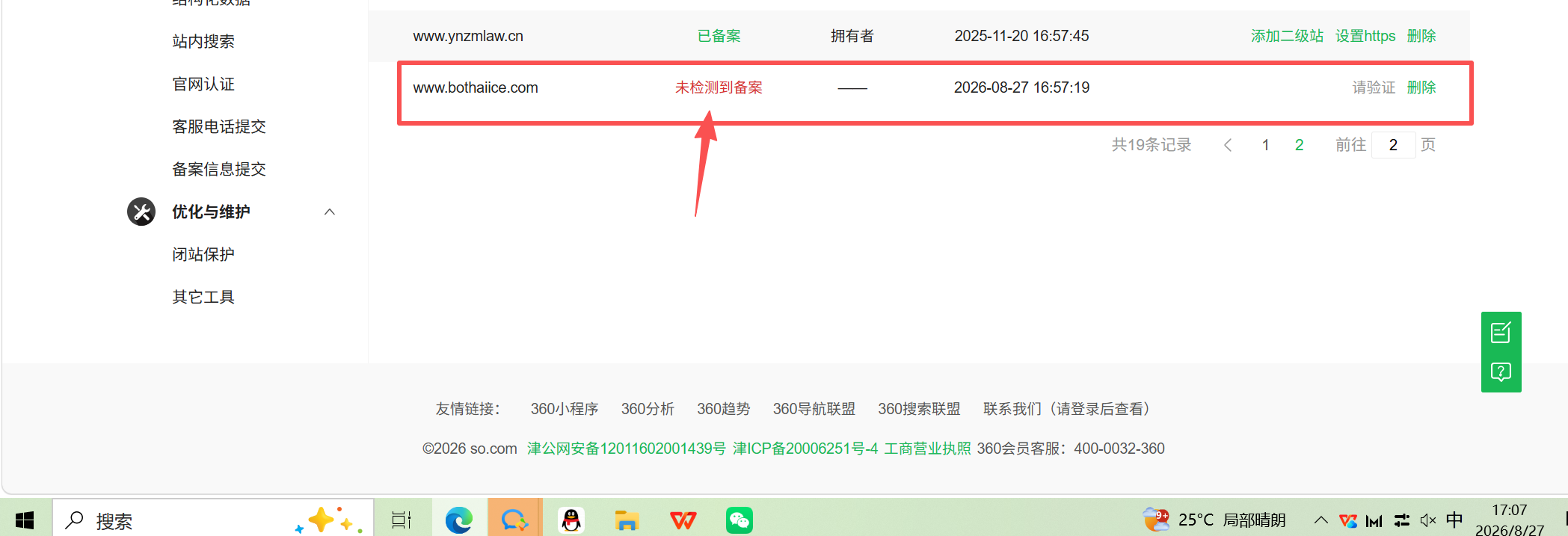Open the 360小程序 footer link
The width and height of the screenshot is (1568, 536).
pyautogui.click(x=565, y=409)
